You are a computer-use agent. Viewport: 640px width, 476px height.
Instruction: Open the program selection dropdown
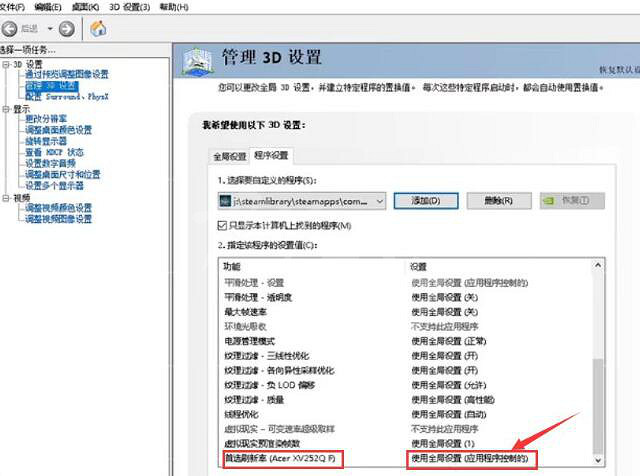[302, 201]
